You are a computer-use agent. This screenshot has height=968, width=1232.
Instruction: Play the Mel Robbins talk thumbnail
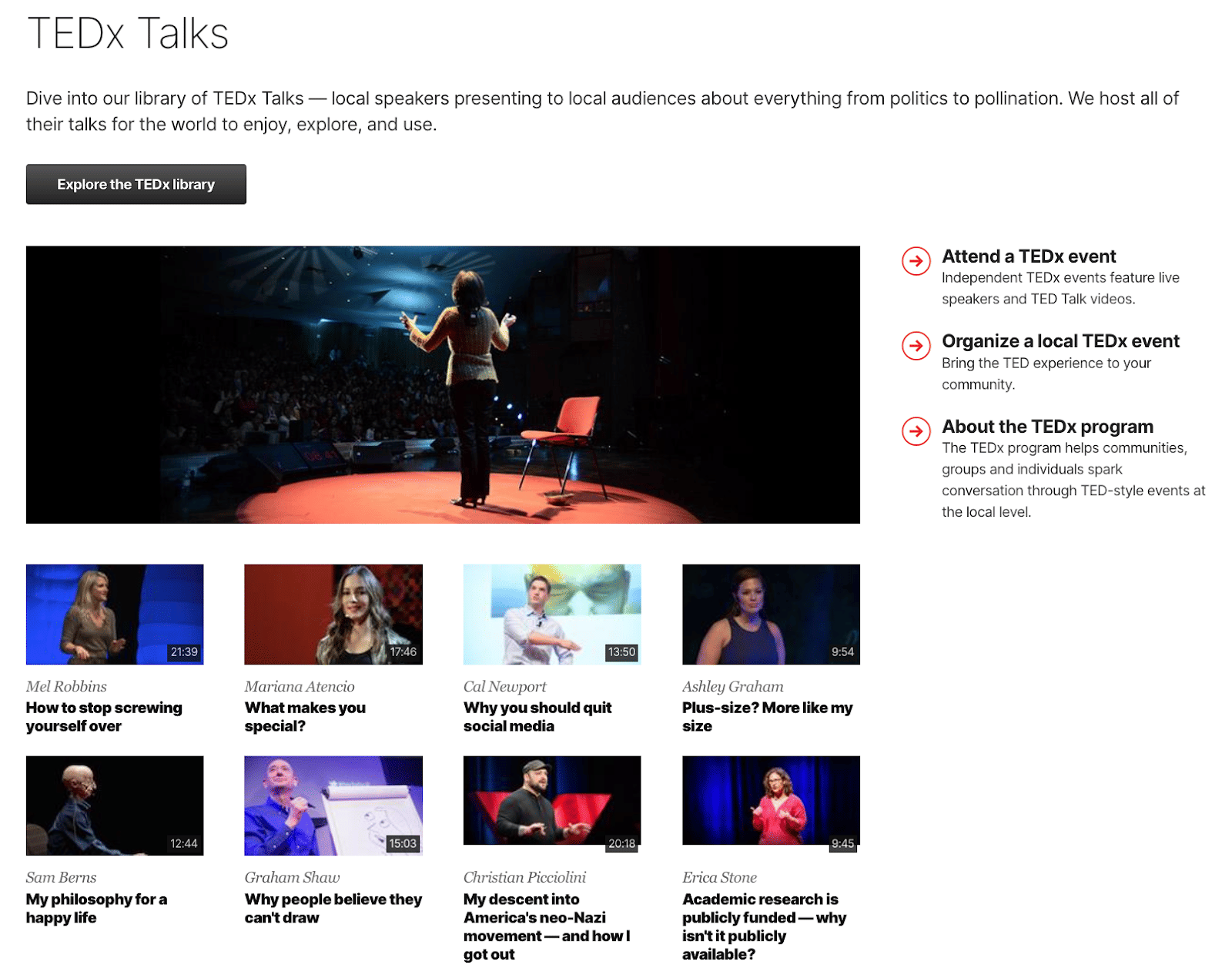[x=115, y=614]
